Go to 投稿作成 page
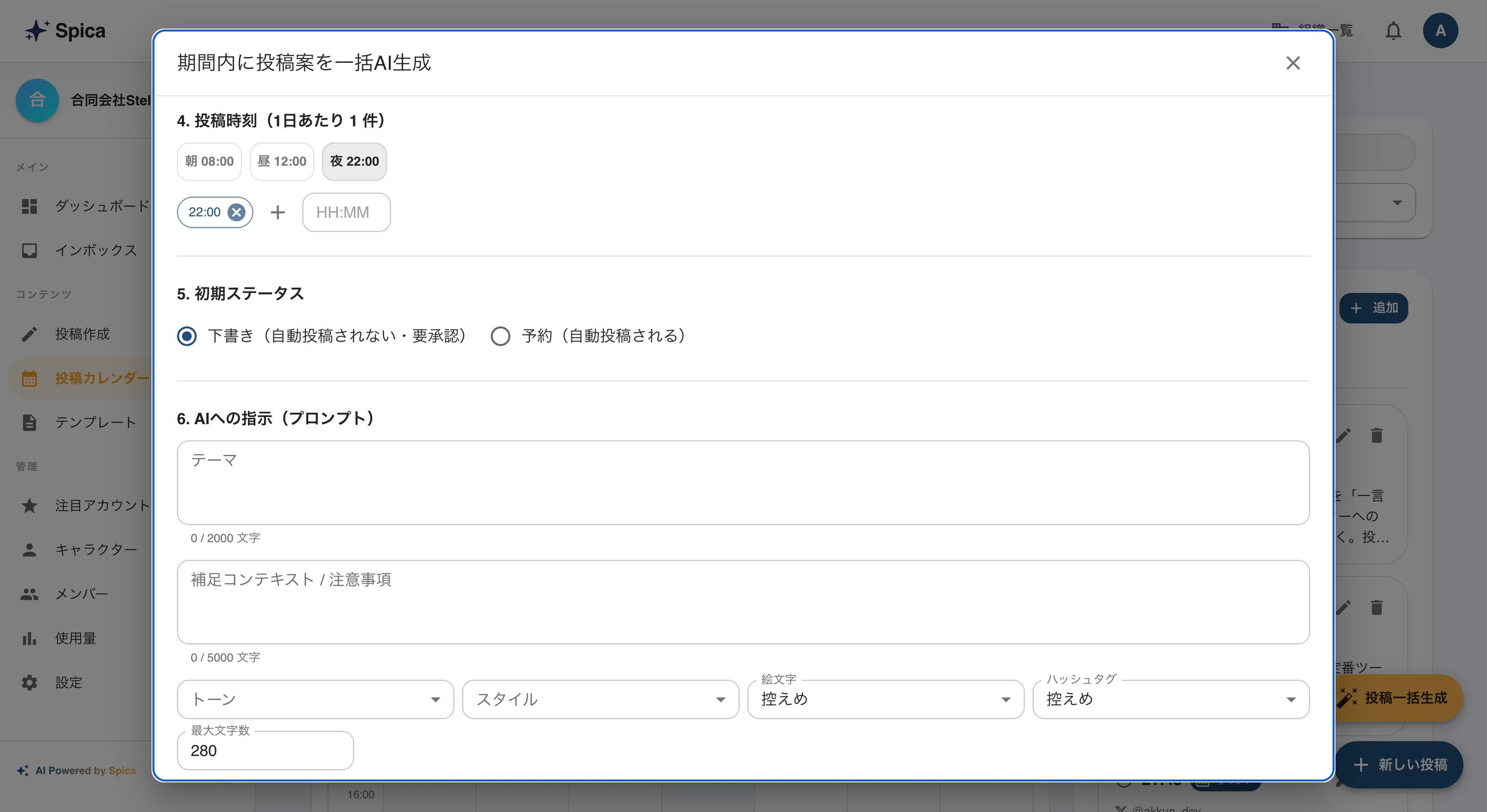This screenshot has width=1487, height=812. [81, 334]
